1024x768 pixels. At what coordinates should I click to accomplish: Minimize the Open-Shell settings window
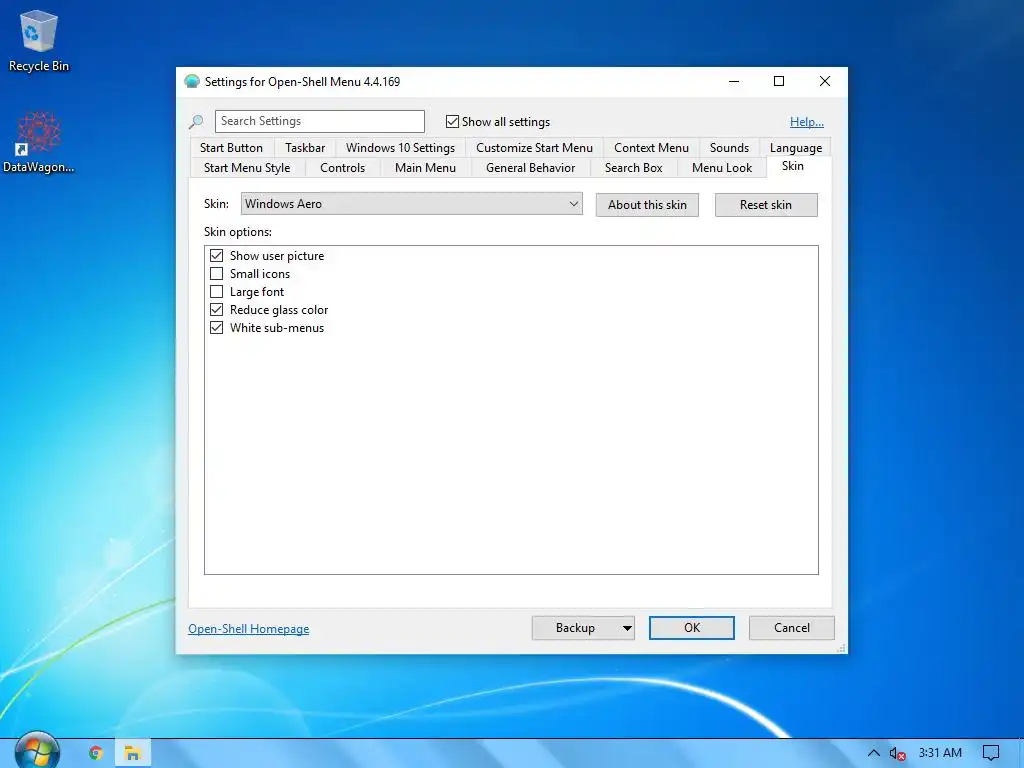coord(734,81)
